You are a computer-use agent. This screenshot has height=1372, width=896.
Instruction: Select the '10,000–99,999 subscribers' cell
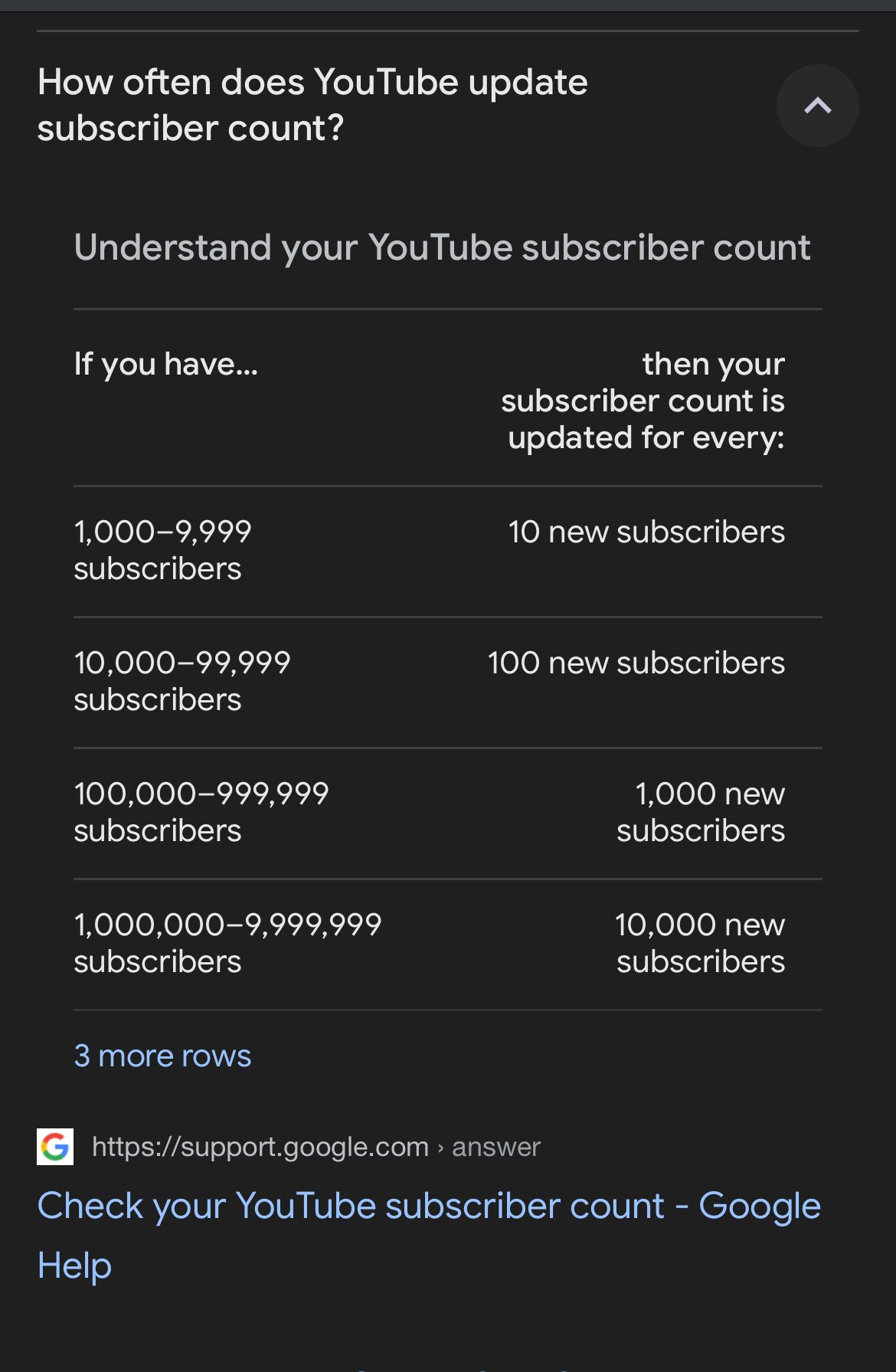[x=182, y=681]
